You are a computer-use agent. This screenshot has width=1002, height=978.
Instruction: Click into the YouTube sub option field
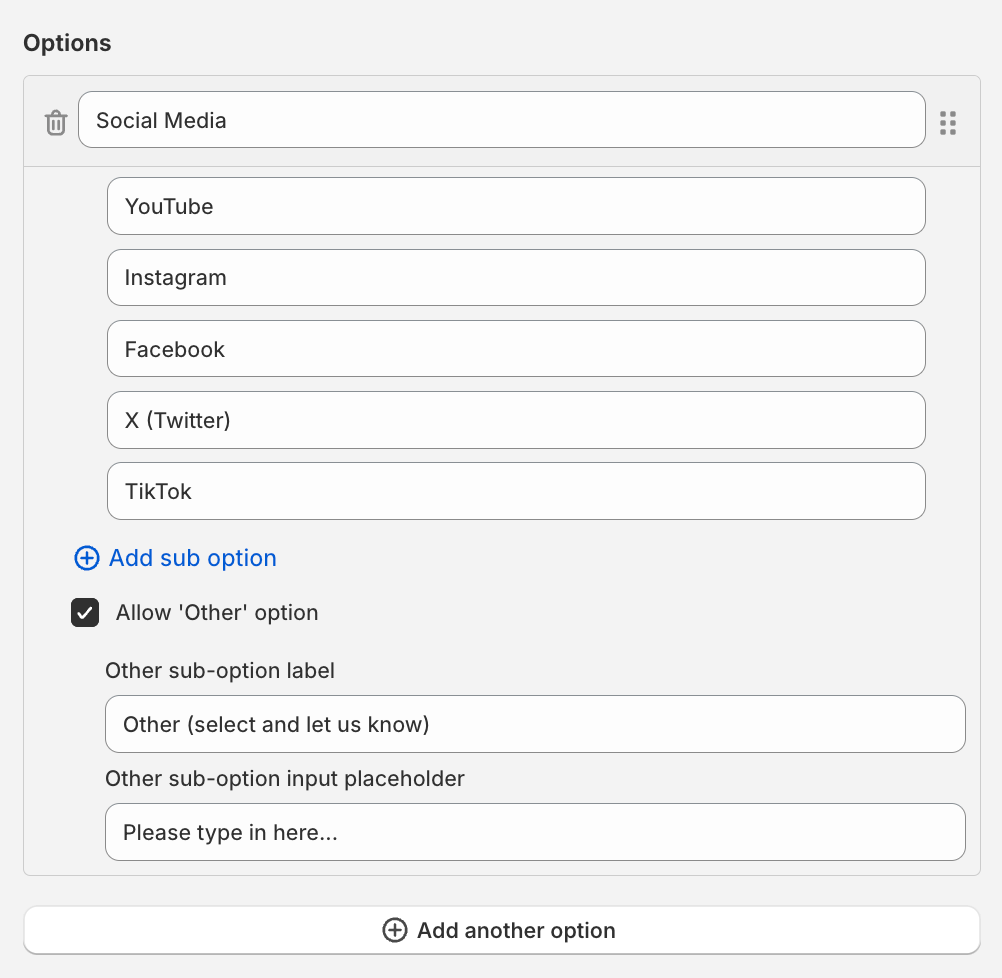coord(516,206)
